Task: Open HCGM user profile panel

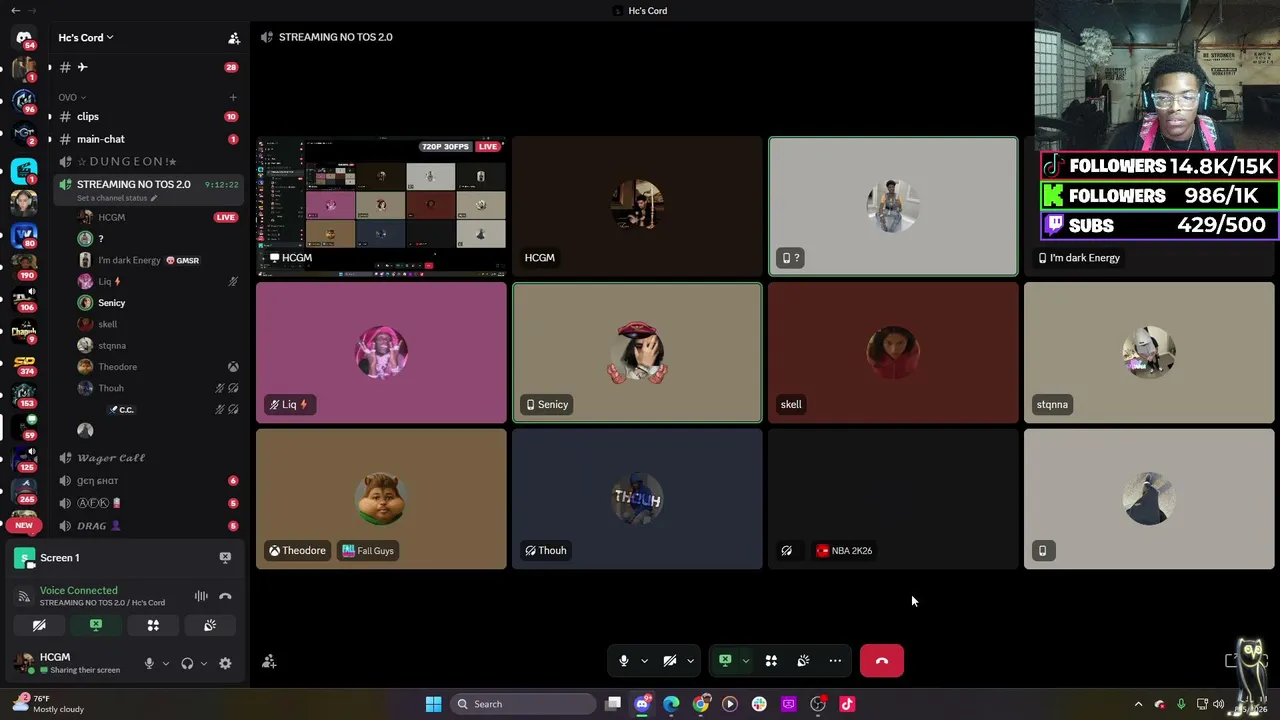Action: click(70, 662)
